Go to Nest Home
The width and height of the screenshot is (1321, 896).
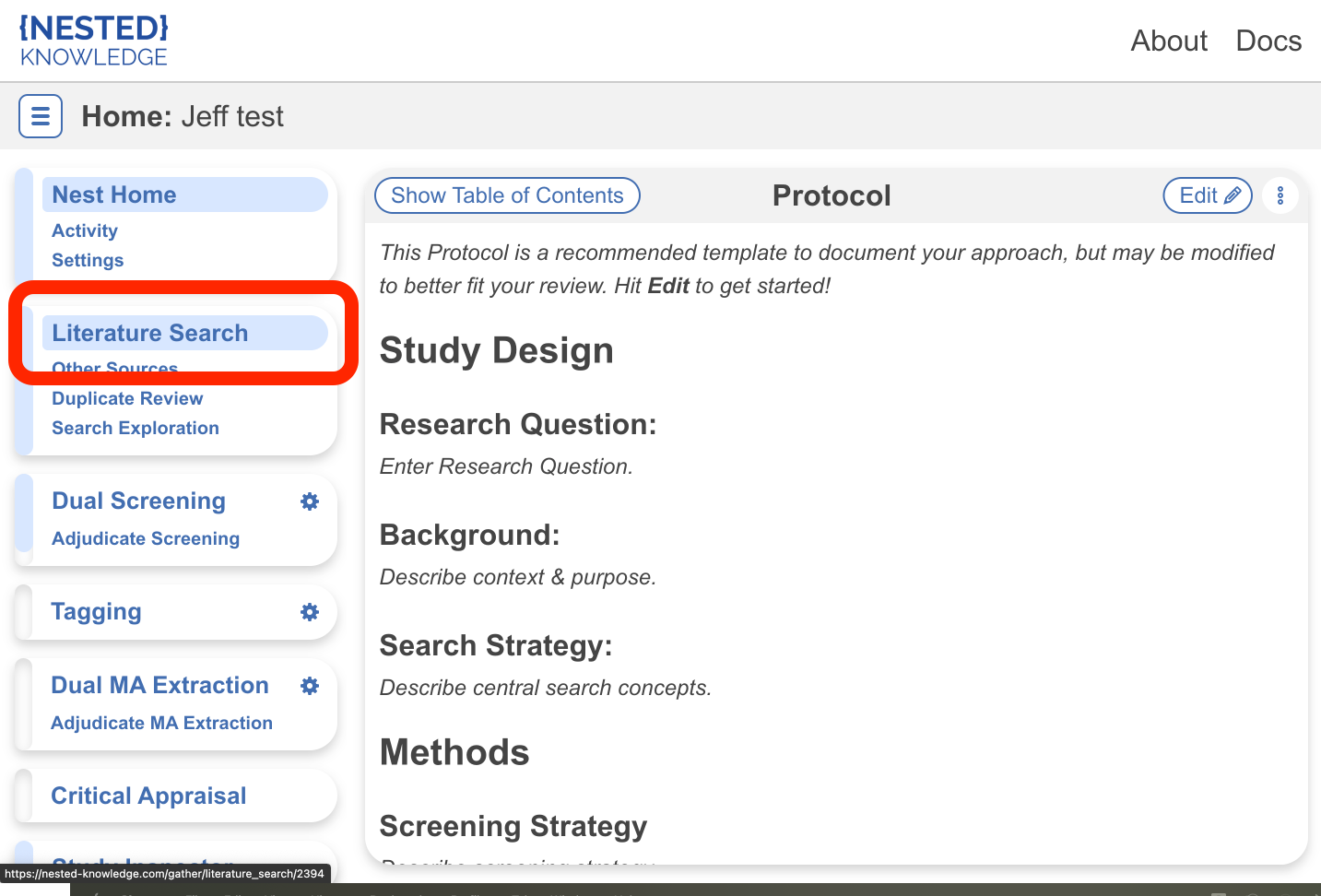click(x=114, y=195)
